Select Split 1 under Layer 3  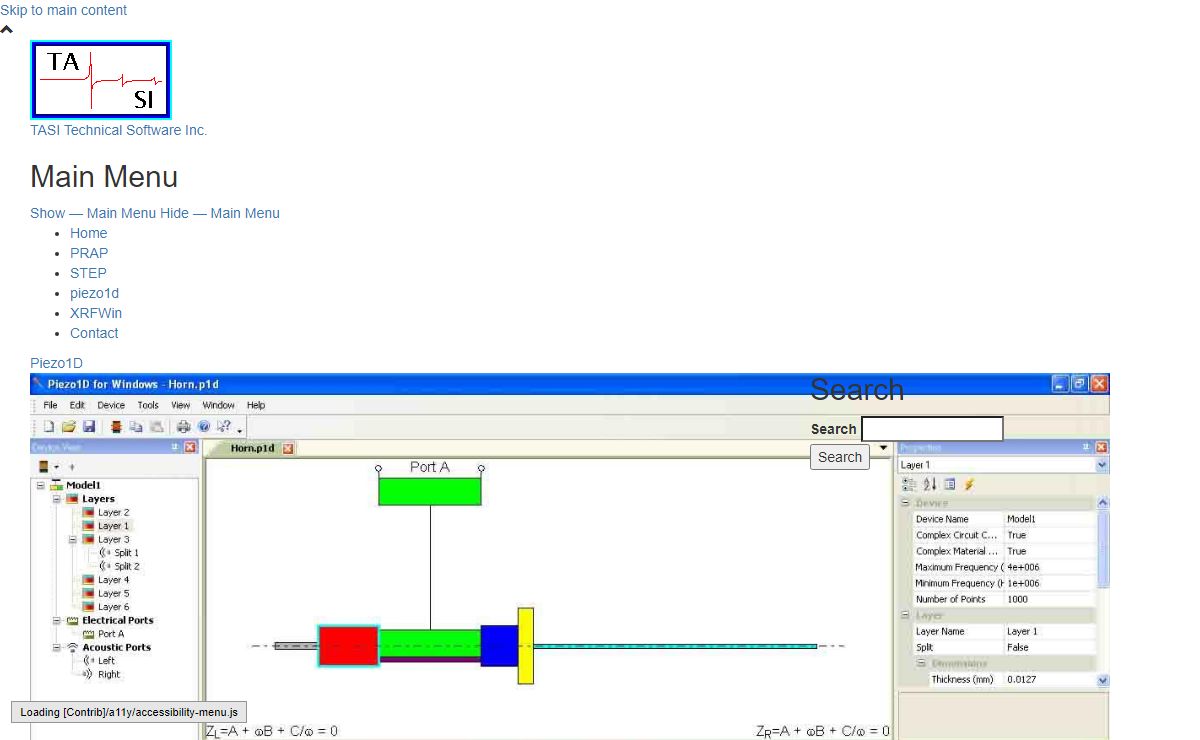point(126,553)
